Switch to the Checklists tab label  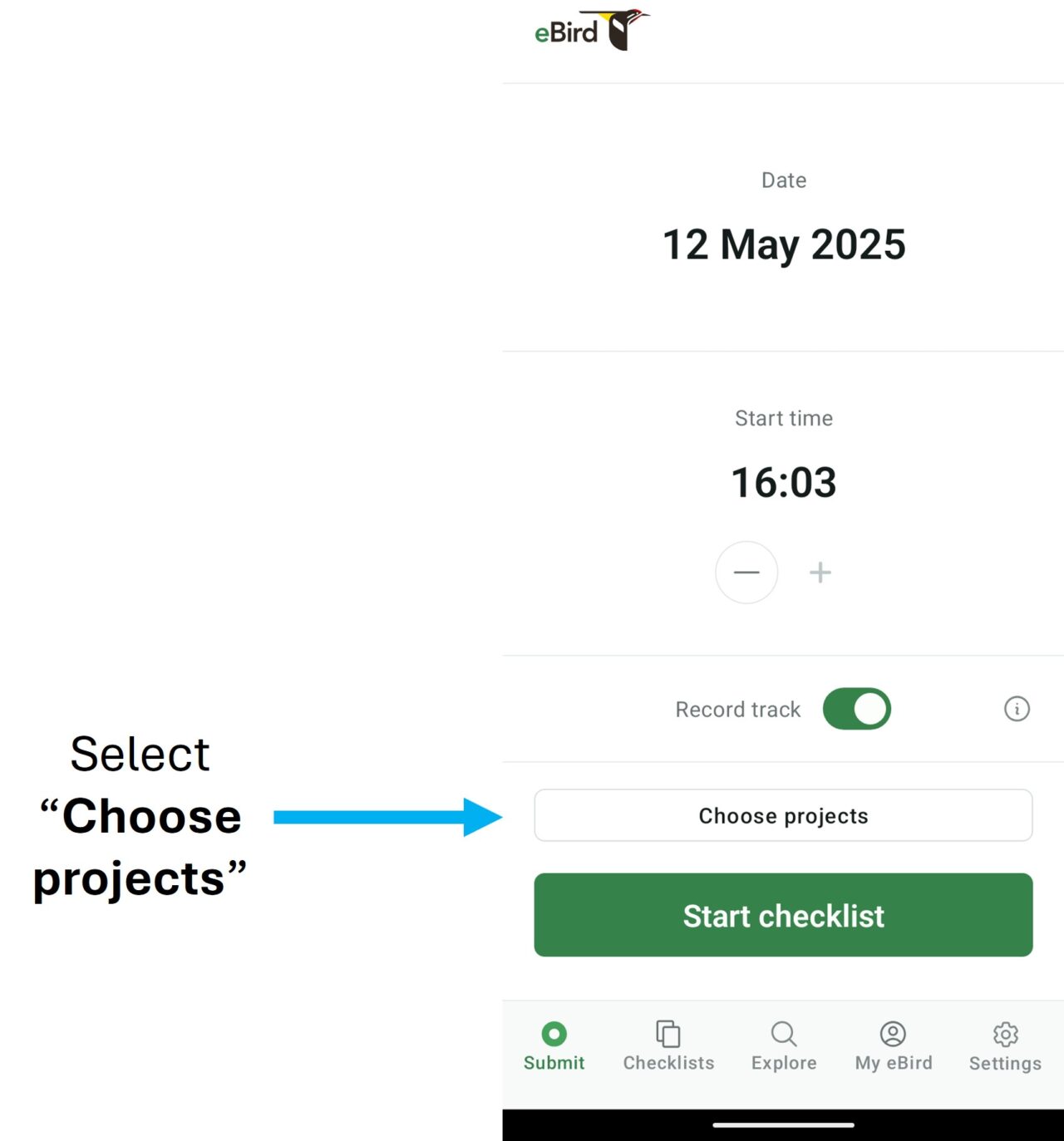668,1063
